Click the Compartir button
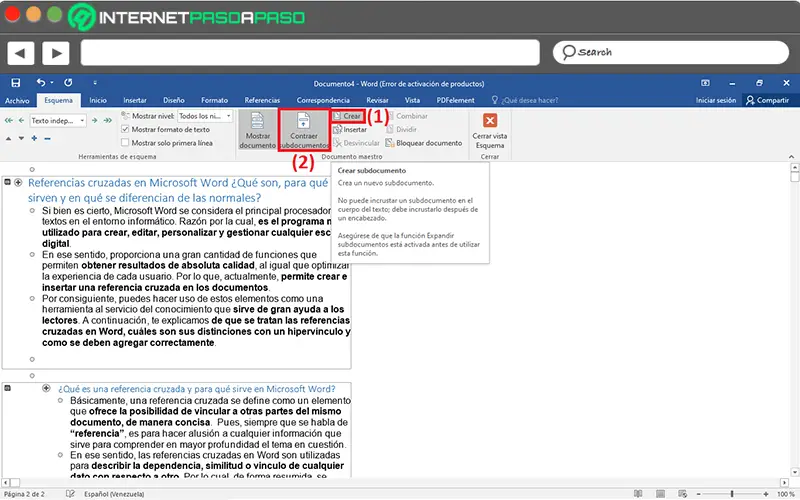The image size is (800, 500). point(767,100)
